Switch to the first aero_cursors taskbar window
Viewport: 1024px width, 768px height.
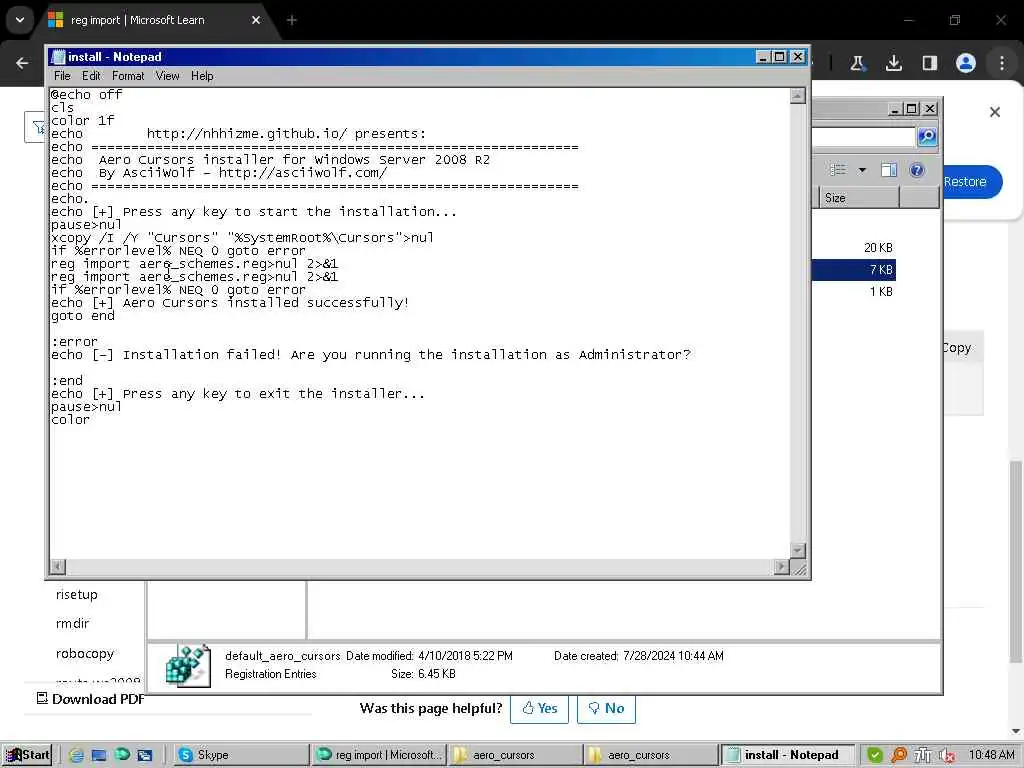[515, 756]
